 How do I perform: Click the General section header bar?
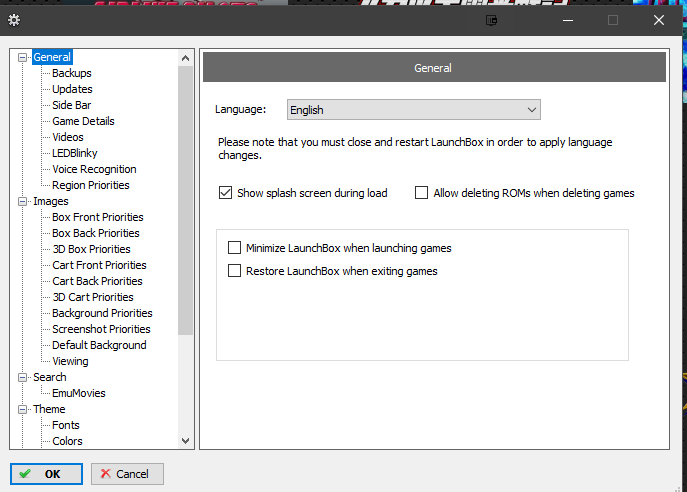(x=434, y=67)
